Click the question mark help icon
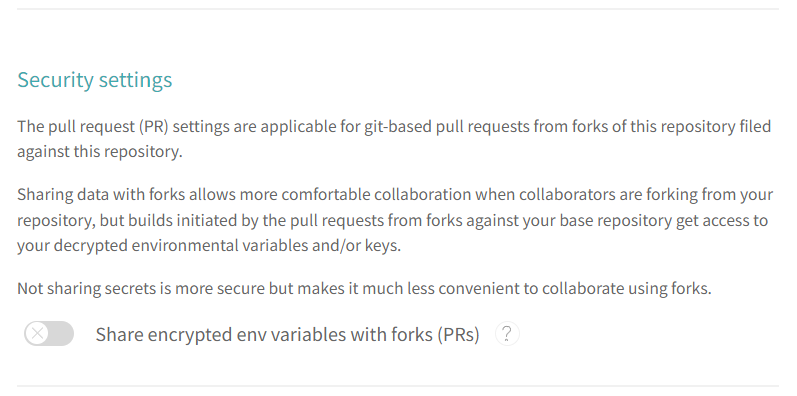The width and height of the screenshot is (797, 396). [x=507, y=334]
